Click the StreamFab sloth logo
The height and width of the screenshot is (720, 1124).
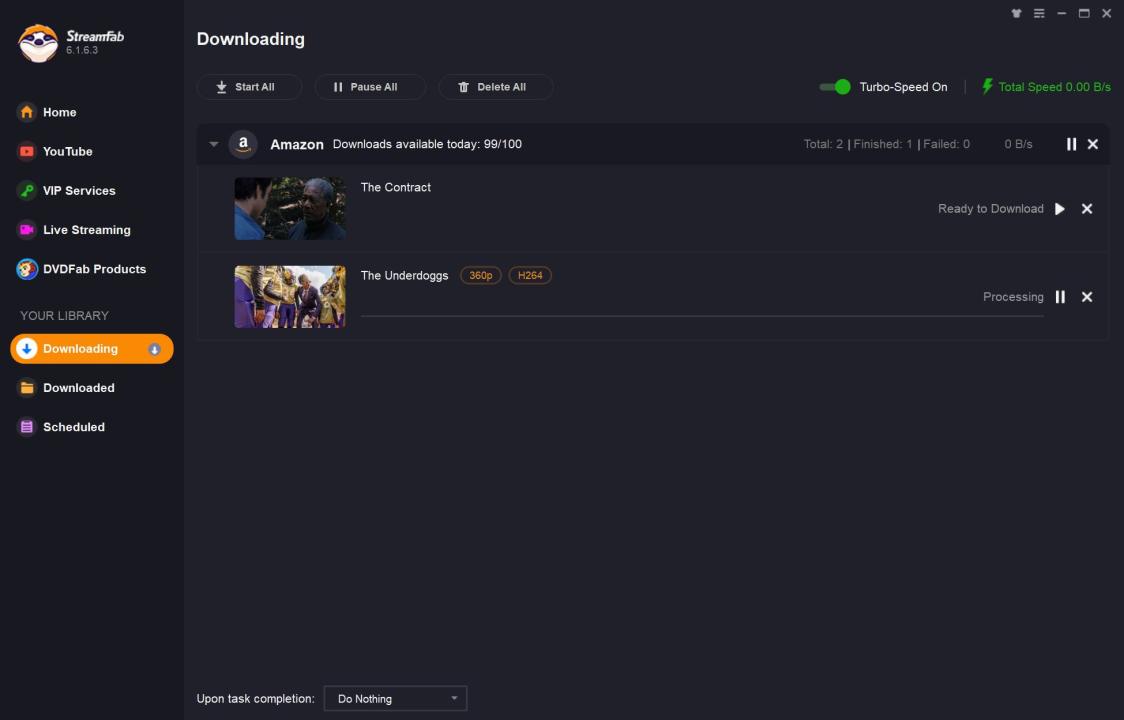pos(38,43)
